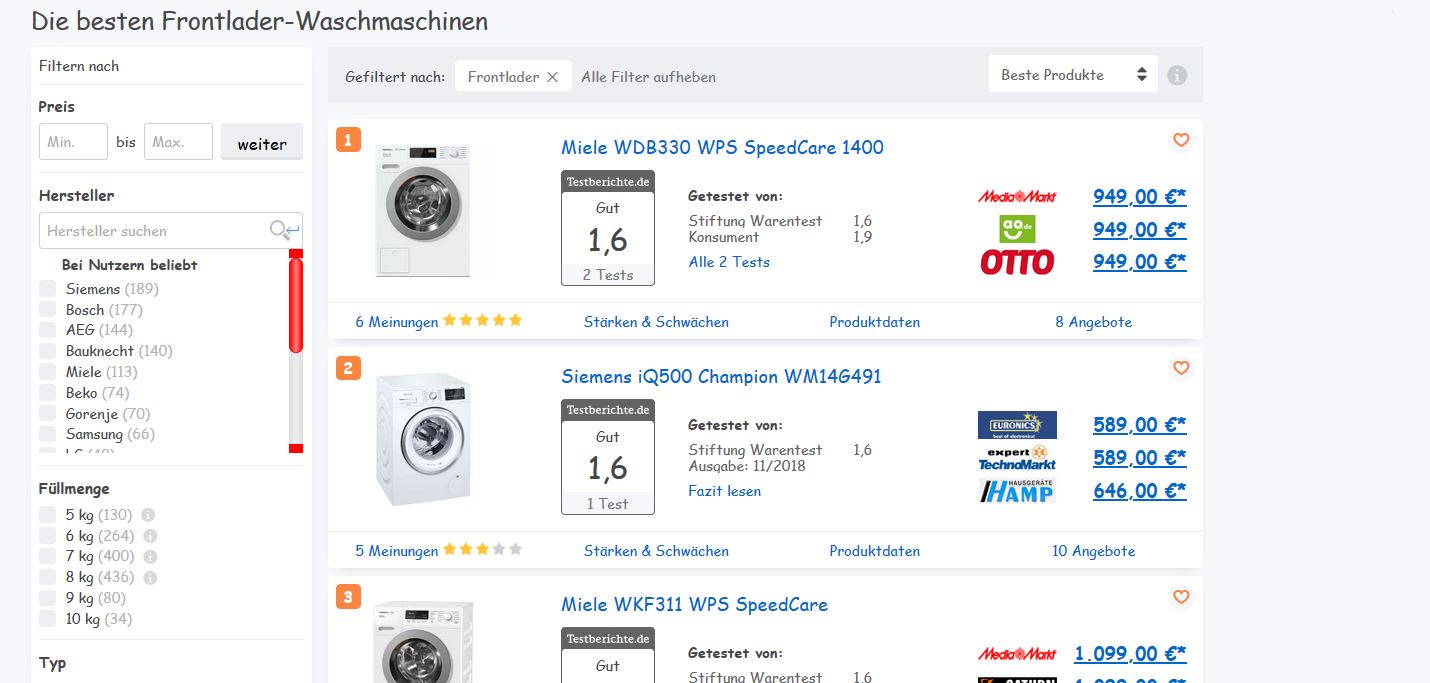Check the Siemens manufacturer checkbox
The width and height of the screenshot is (1430, 683).
pos(47,289)
